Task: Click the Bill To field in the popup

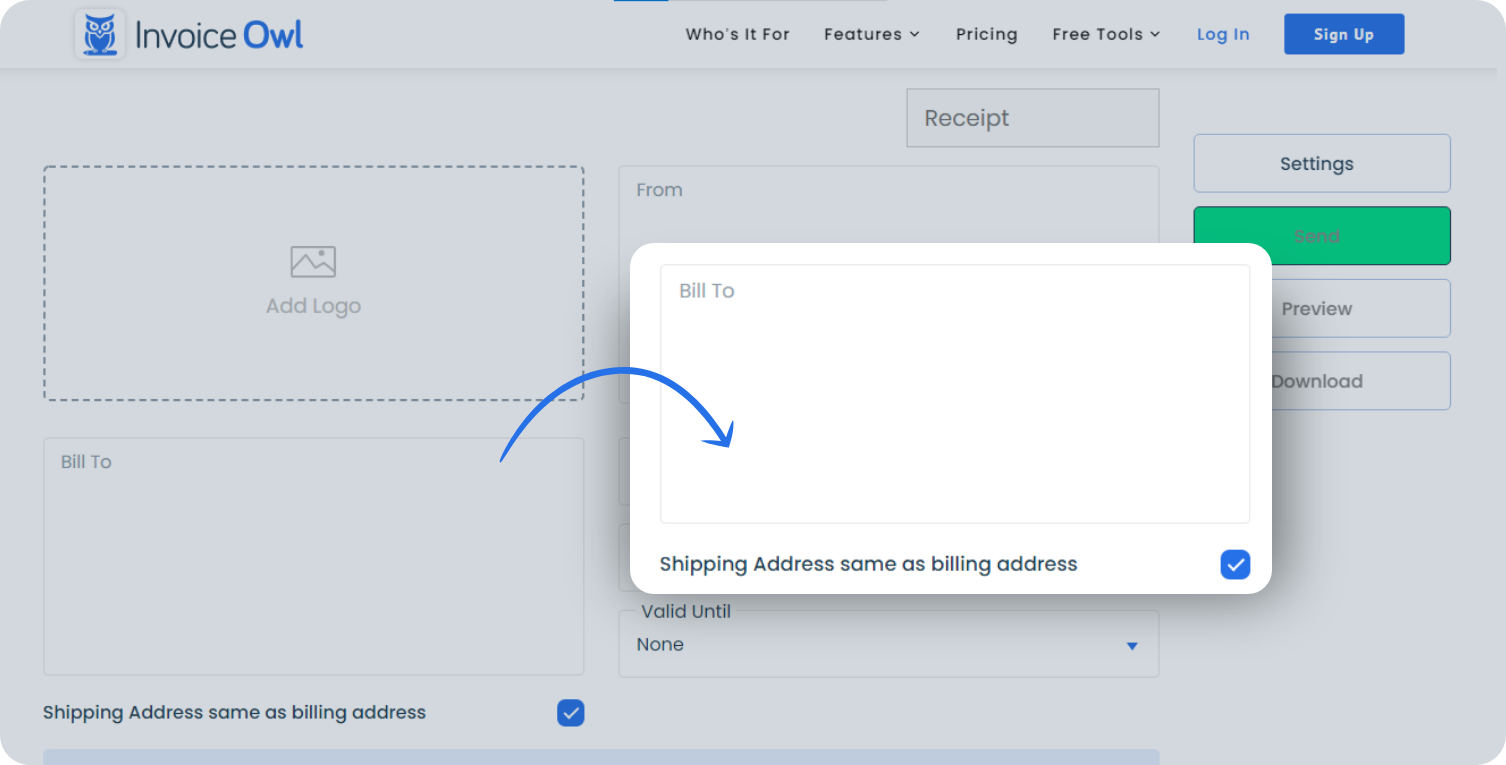Action: click(954, 390)
